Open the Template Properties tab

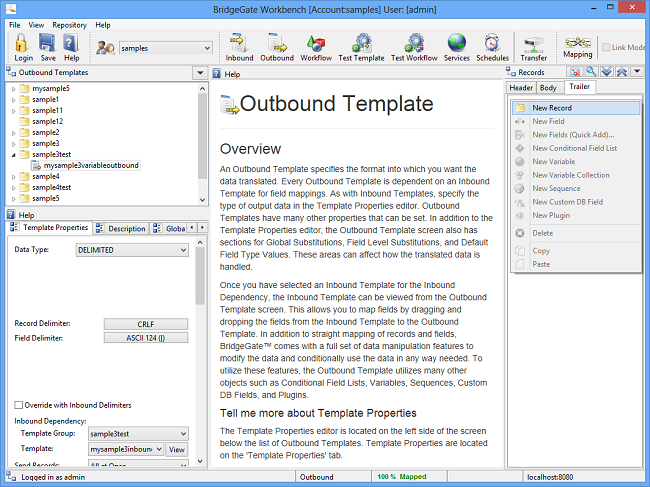click(49, 227)
